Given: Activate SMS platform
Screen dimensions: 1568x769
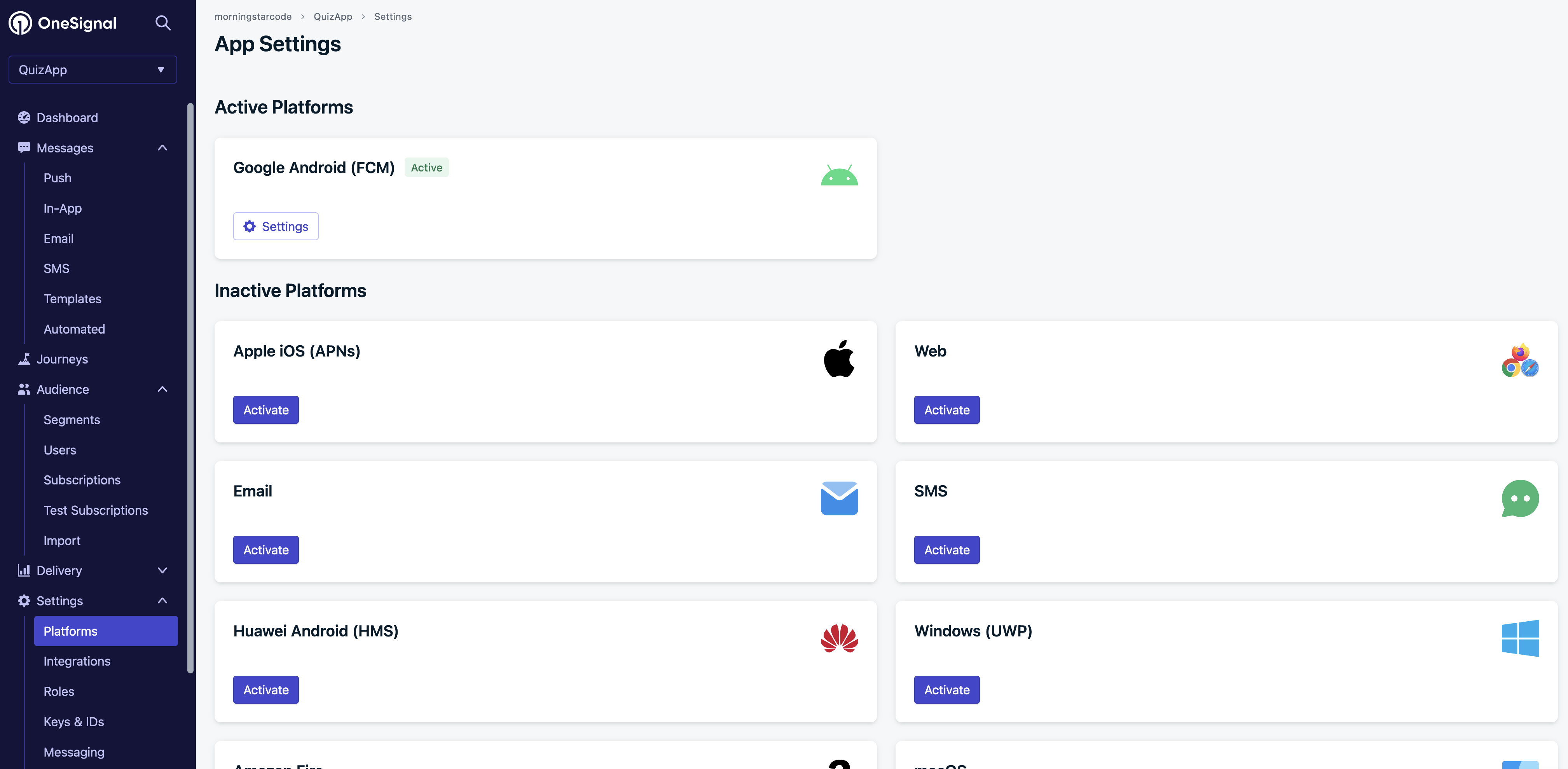Looking at the screenshot, I should pos(946,550).
